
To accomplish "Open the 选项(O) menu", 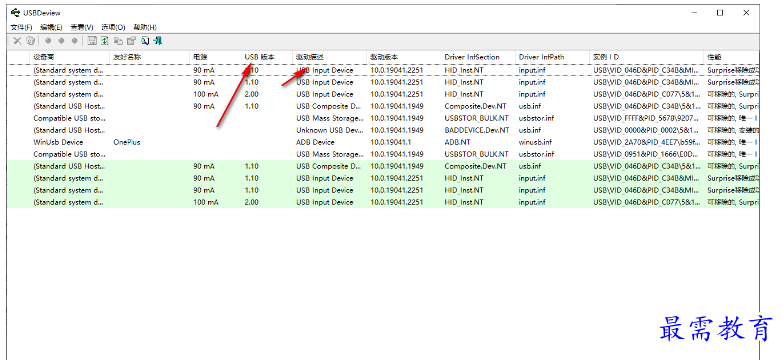I will [113, 27].
